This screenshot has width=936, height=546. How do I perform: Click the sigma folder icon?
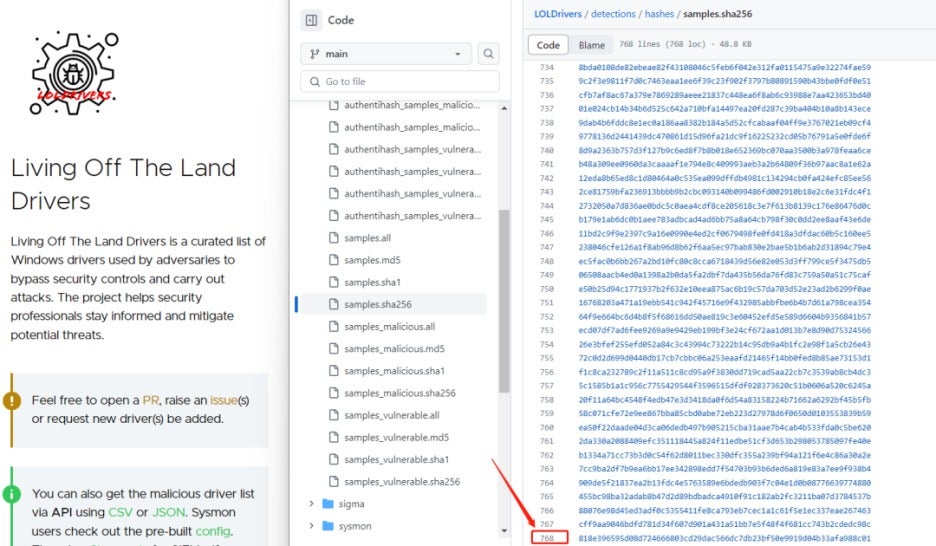click(x=329, y=504)
